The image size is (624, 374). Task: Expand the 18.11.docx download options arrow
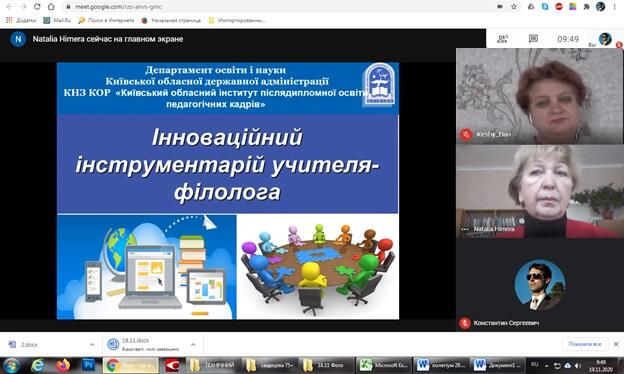(193, 345)
